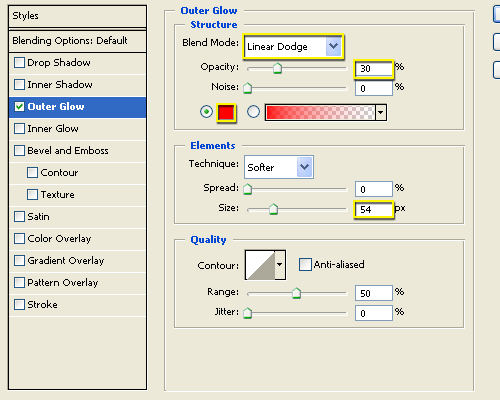Click the Spread value field
Screen dimensions: 500x400
[374, 189]
